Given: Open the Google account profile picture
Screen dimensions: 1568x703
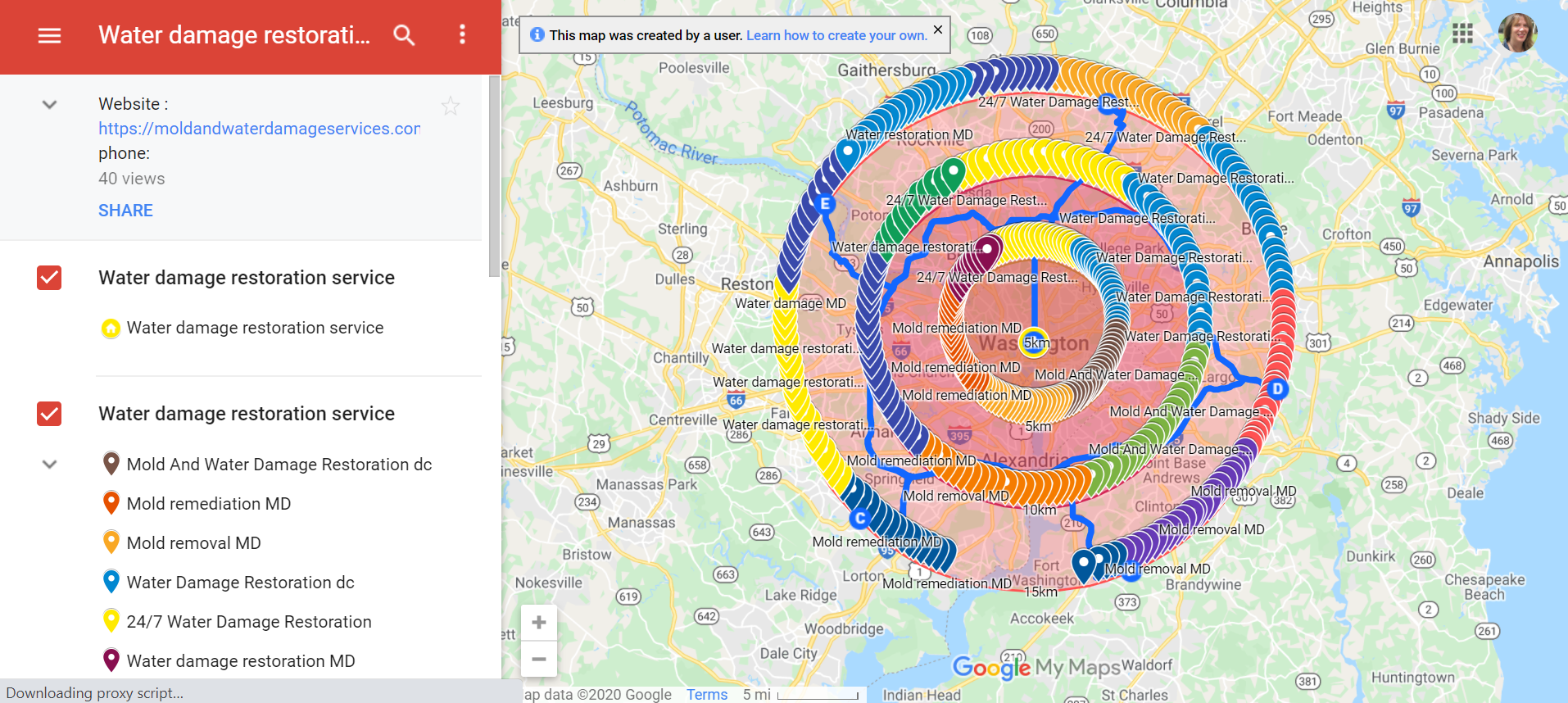Looking at the screenshot, I should 1517,33.
